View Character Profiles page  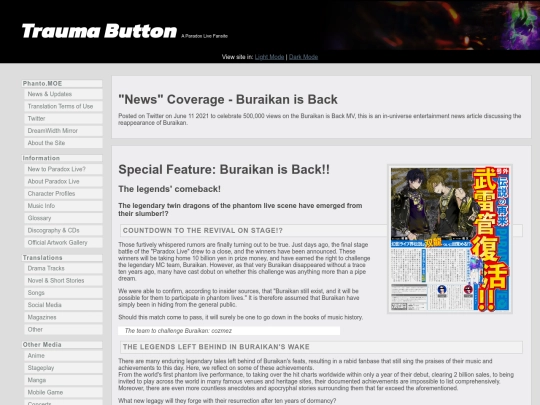pyautogui.click(x=63, y=194)
